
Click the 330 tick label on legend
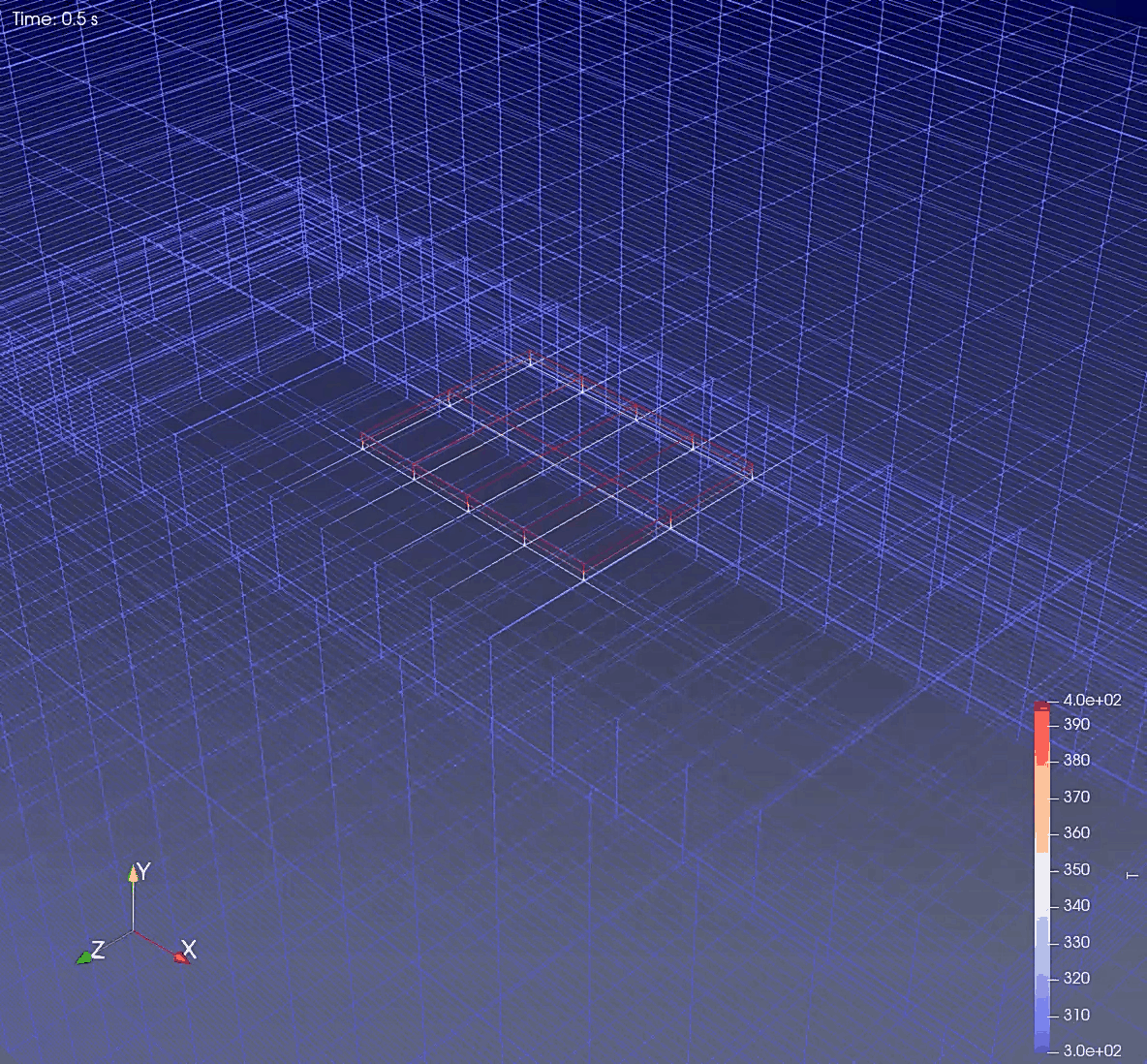tap(1076, 943)
